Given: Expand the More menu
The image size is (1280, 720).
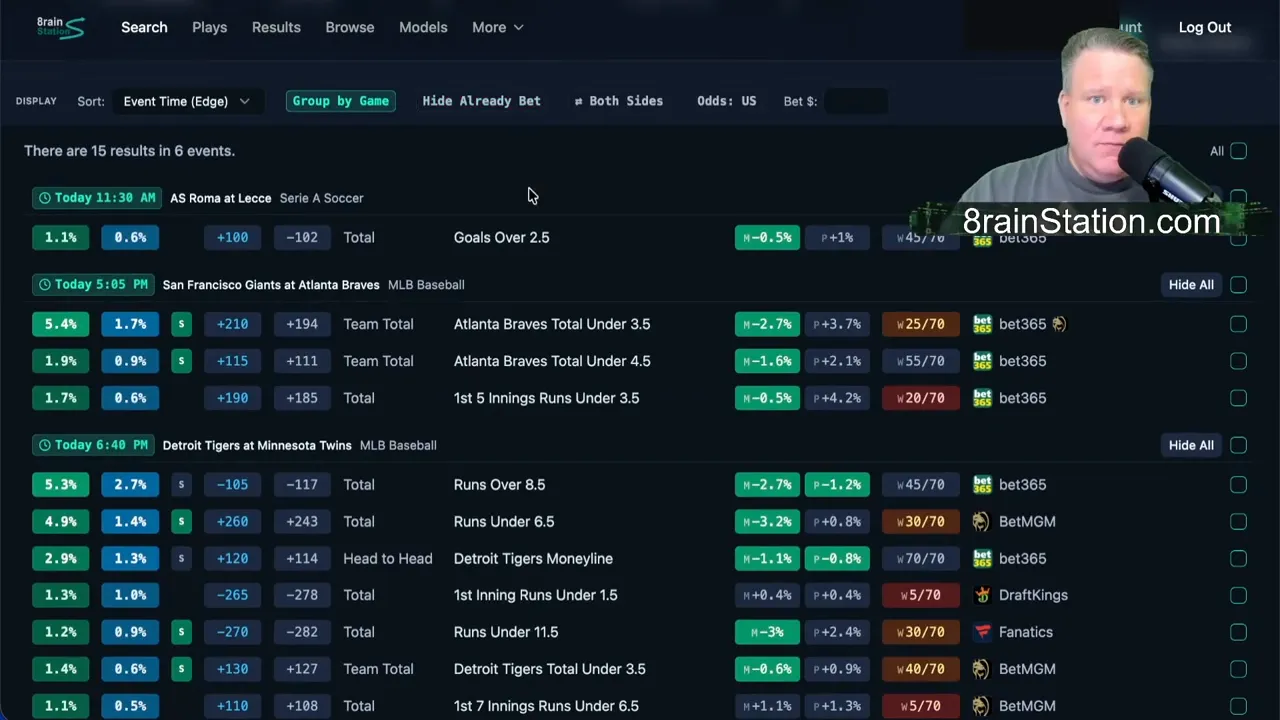Looking at the screenshot, I should [497, 27].
